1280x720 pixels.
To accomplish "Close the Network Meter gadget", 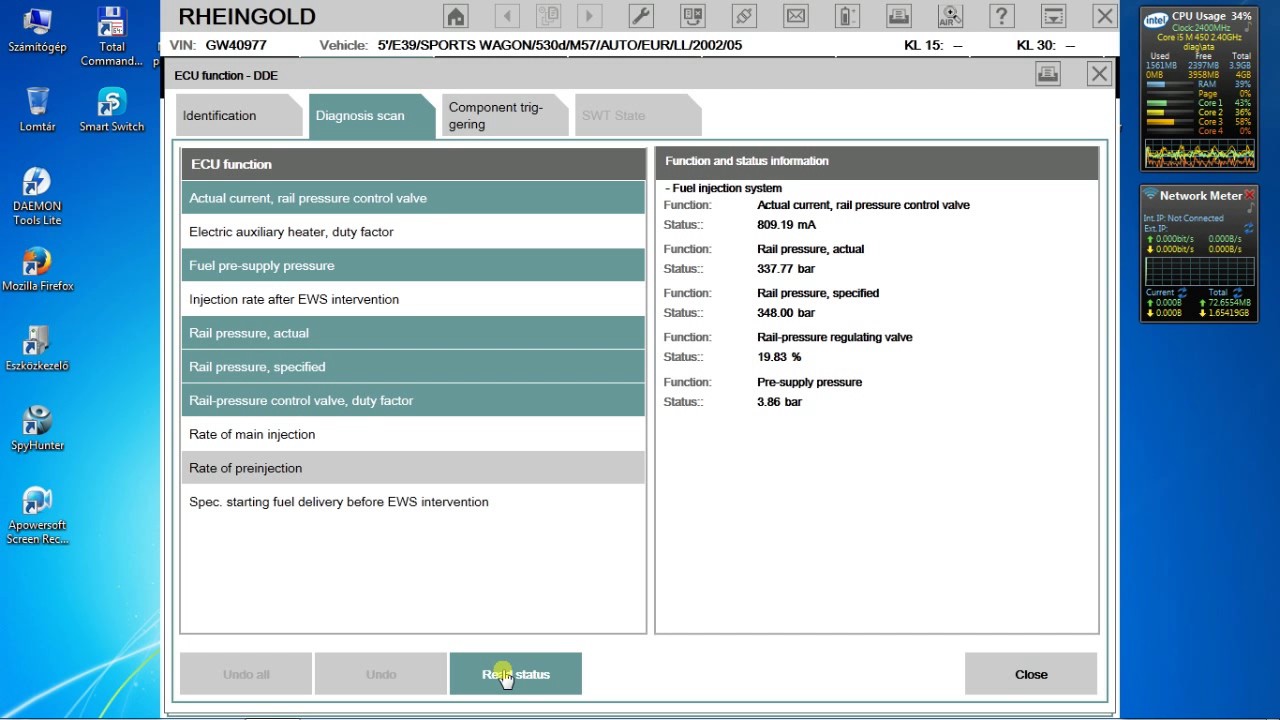I will (x=1249, y=195).
